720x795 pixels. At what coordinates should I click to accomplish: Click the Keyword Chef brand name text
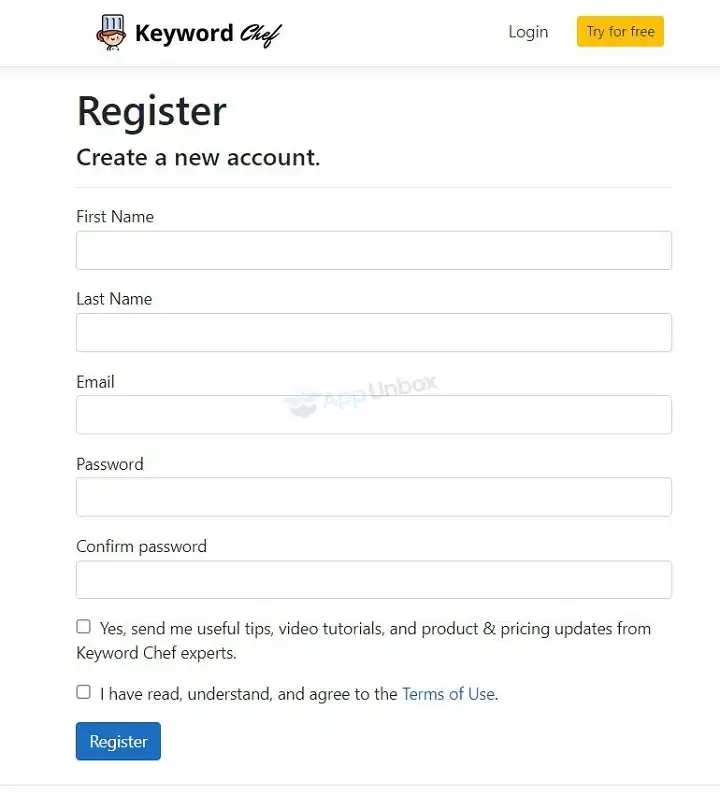point(208,33)
